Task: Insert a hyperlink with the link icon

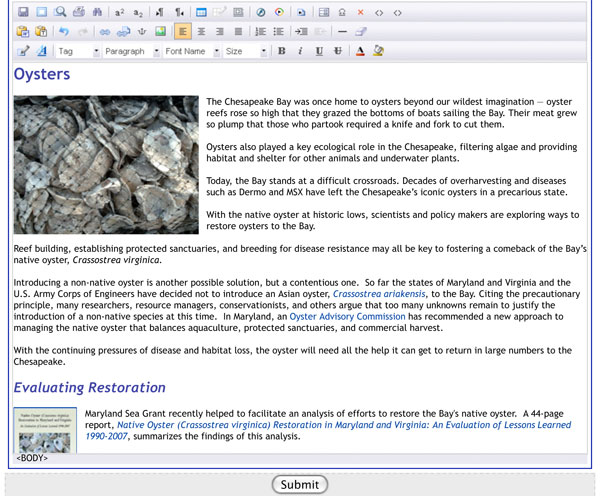Action: [105, 32]
